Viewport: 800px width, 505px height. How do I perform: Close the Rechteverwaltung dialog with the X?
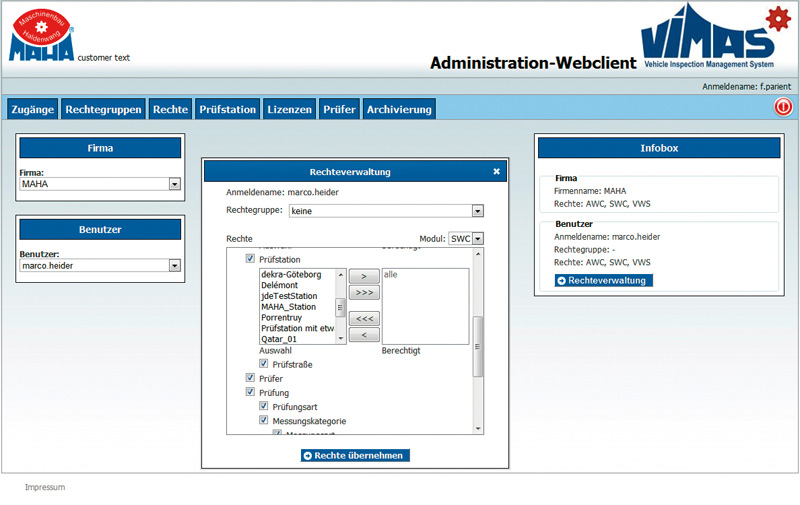496,172
